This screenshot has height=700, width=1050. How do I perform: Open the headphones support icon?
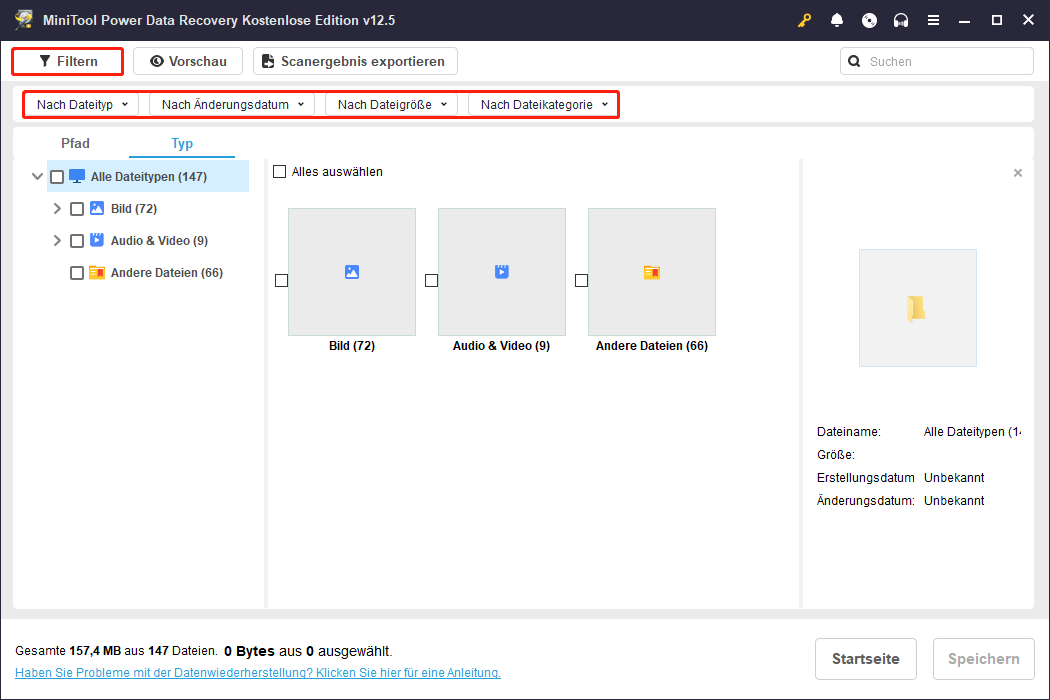click(x=901, y=20)
